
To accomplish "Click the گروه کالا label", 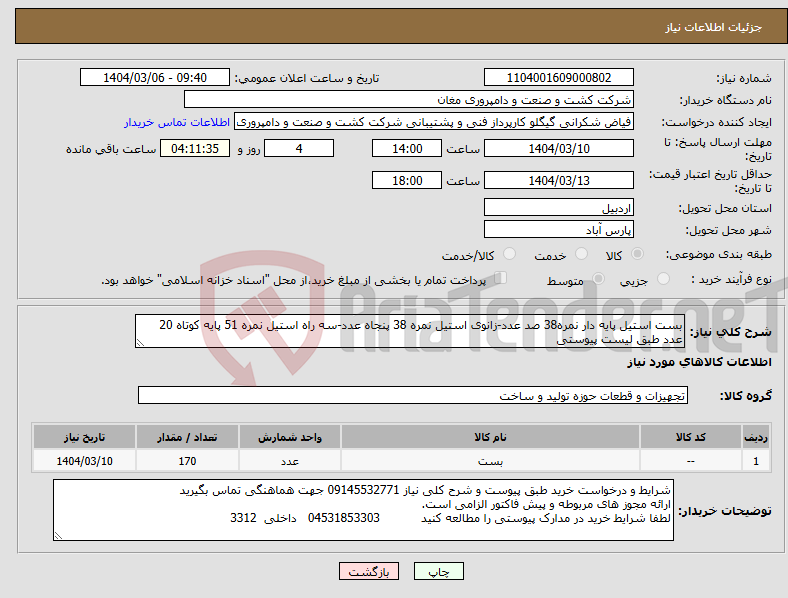I will (746, 396).
